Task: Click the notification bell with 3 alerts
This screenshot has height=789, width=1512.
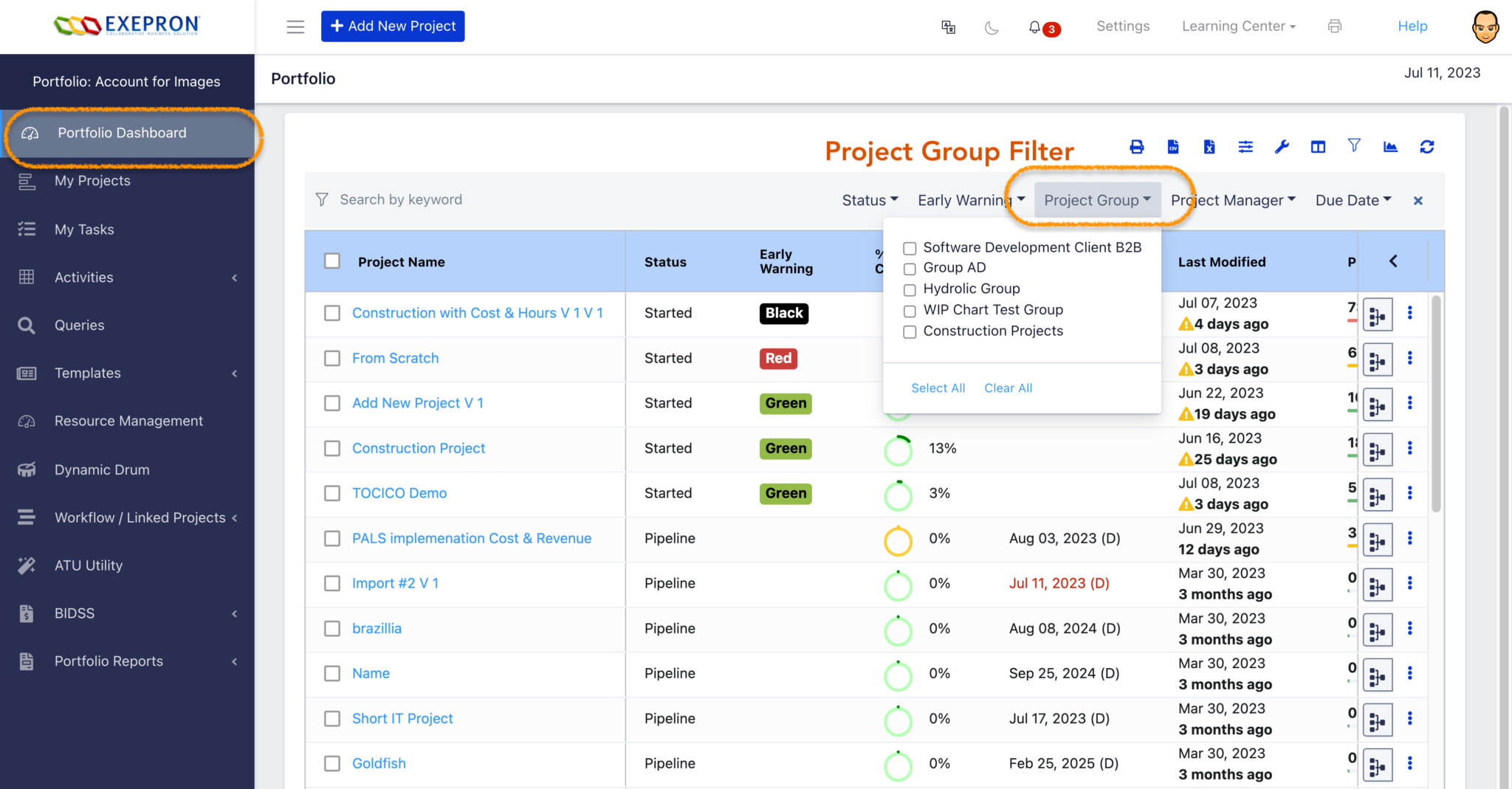Action: (1036, 27)
